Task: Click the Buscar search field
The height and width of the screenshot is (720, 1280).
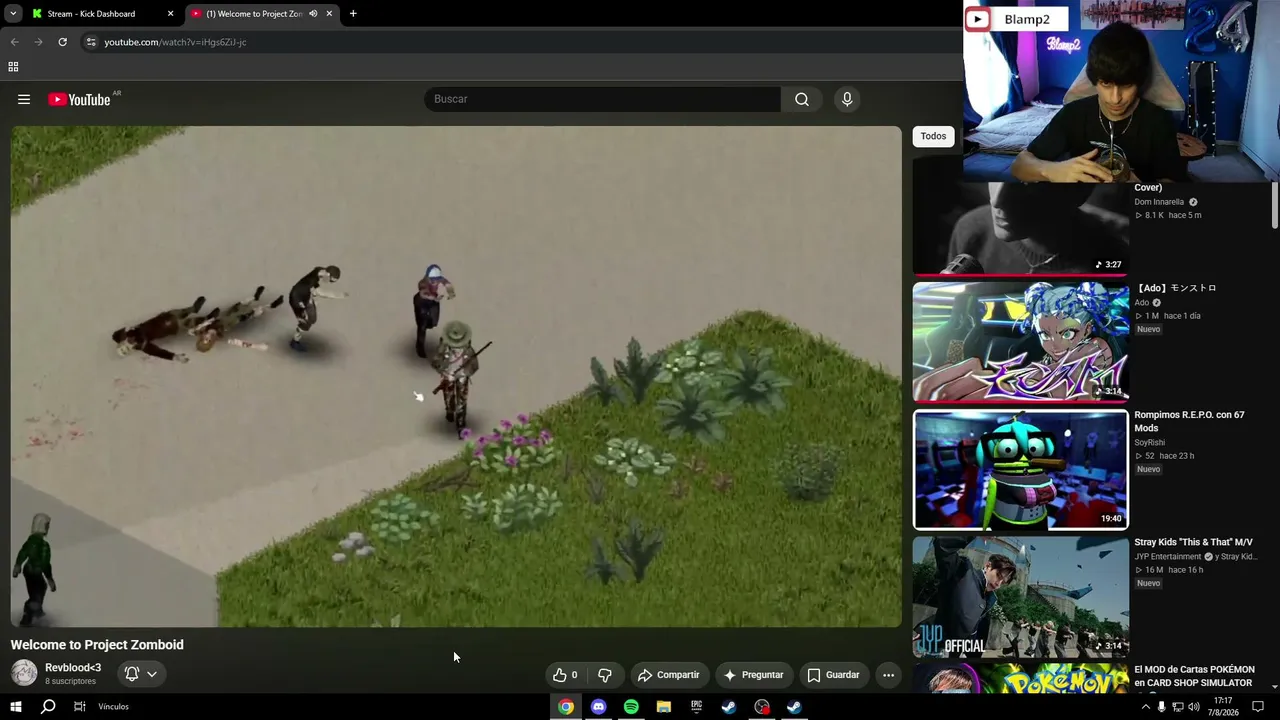Action: (603, 99)
